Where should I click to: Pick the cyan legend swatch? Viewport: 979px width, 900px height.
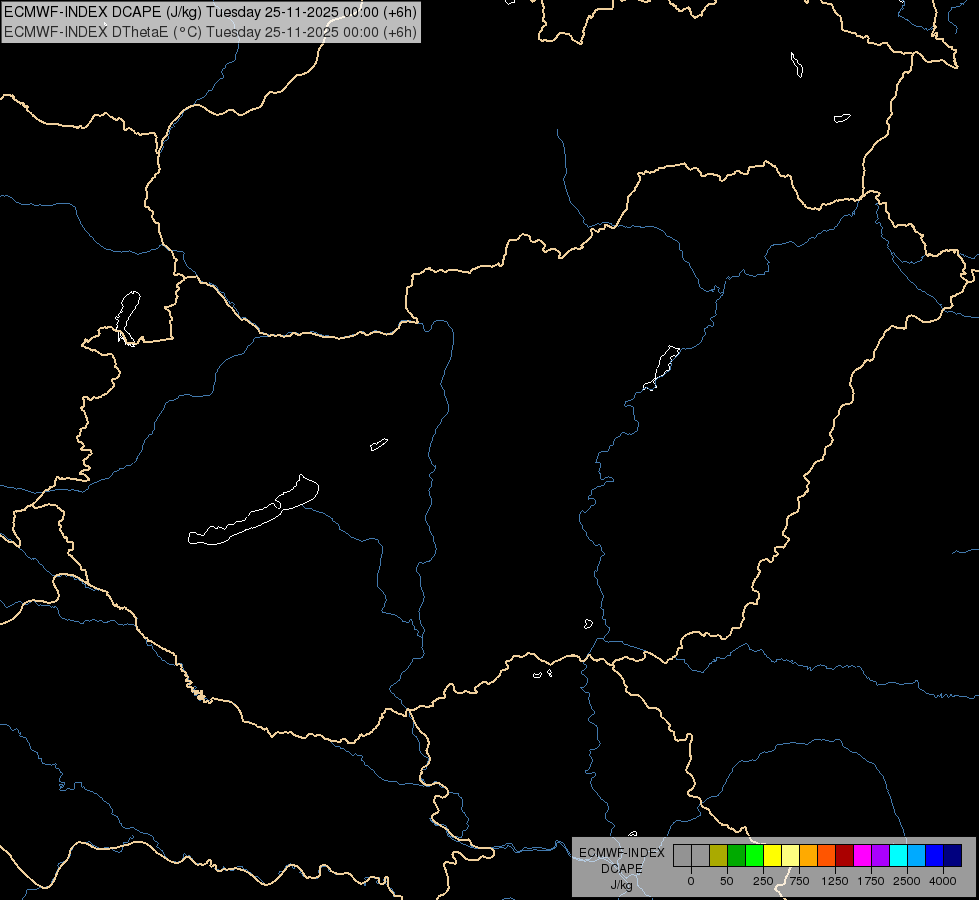pyautogui.click(x=898, y=855)
